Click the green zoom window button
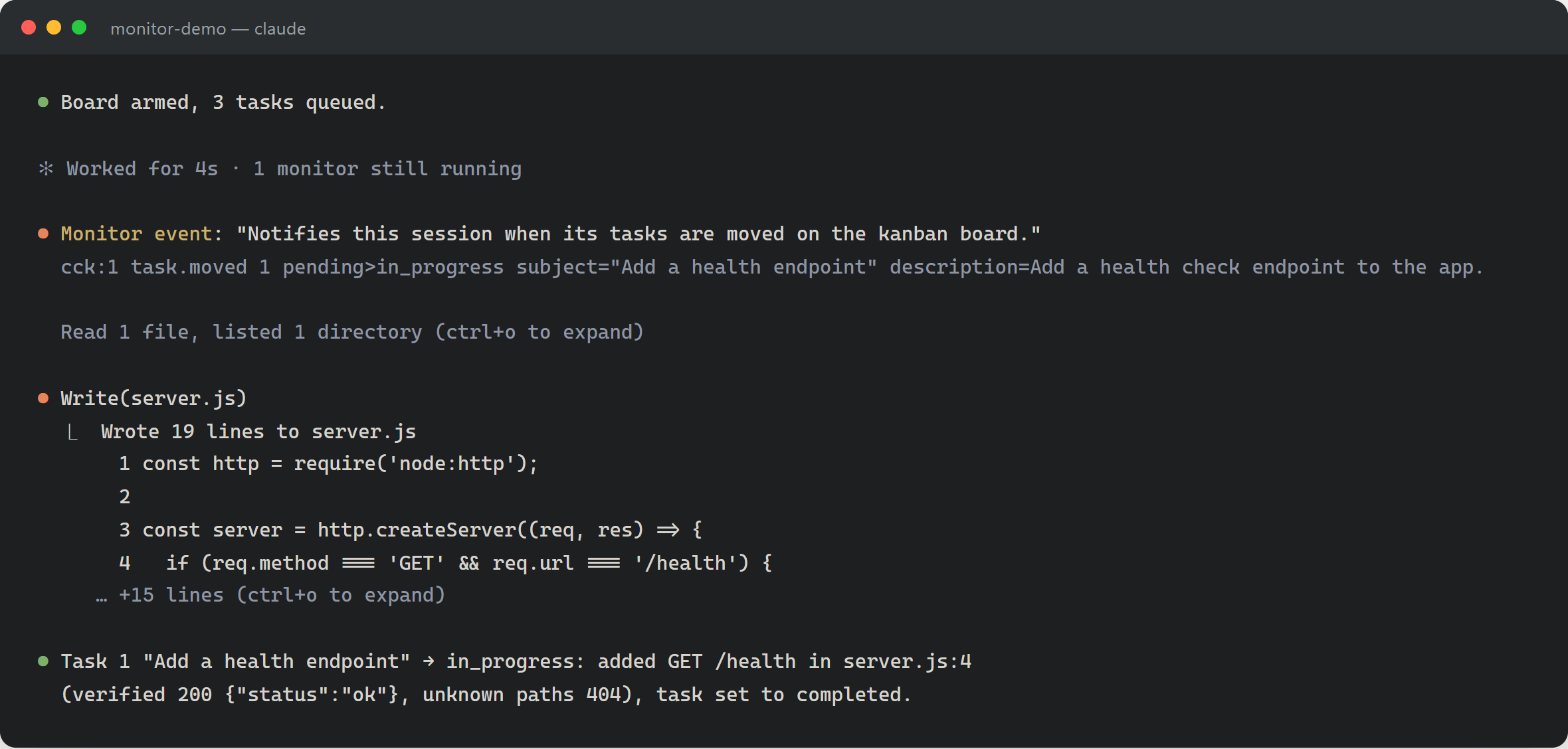Viewport: 1568px width, 749px height. pyautogui.click(x=79, y=27)
